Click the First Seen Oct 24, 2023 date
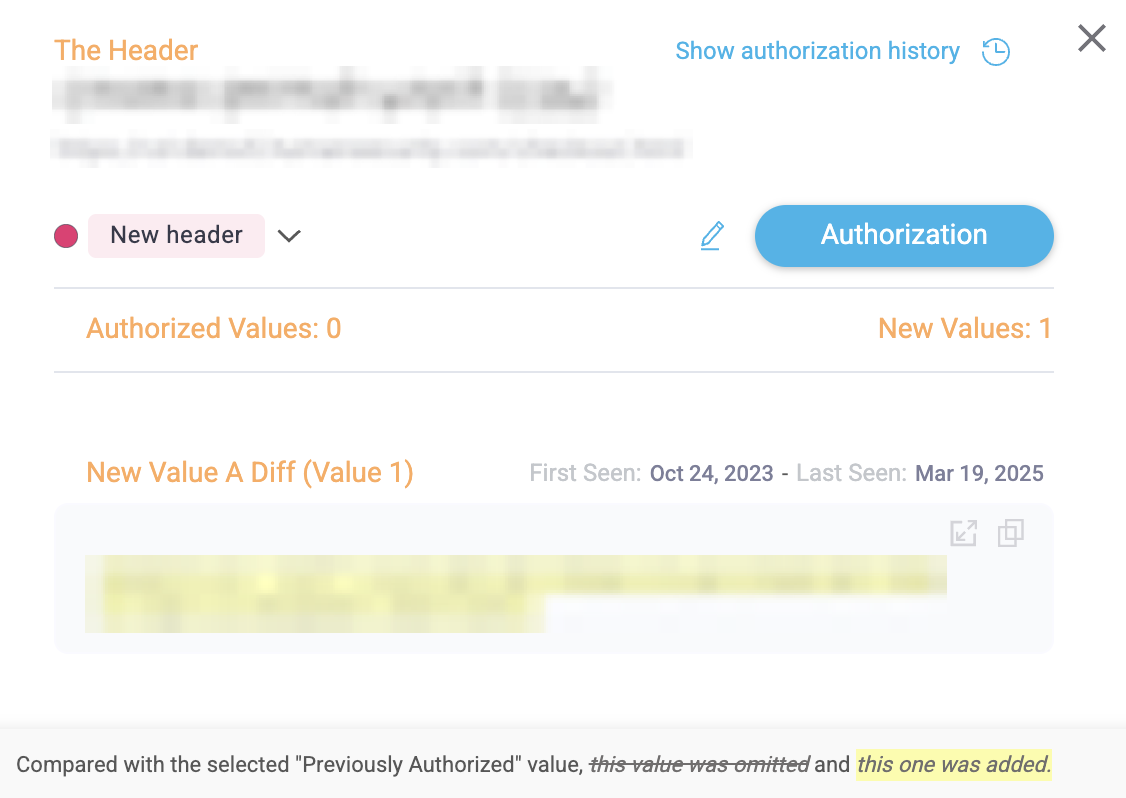The width and height of the screenshot is (1126, 798). point(712,473)
